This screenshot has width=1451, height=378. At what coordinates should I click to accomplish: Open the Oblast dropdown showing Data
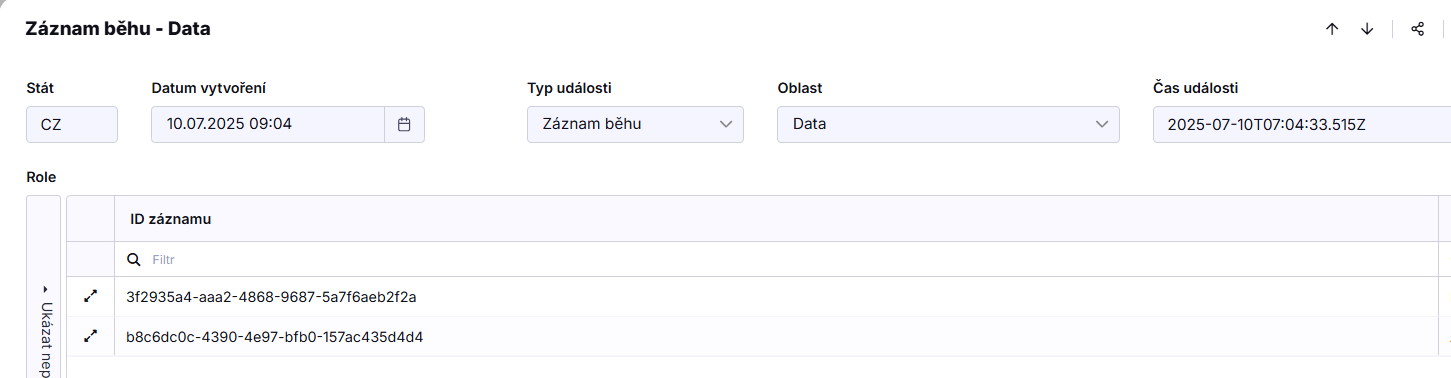948,125
